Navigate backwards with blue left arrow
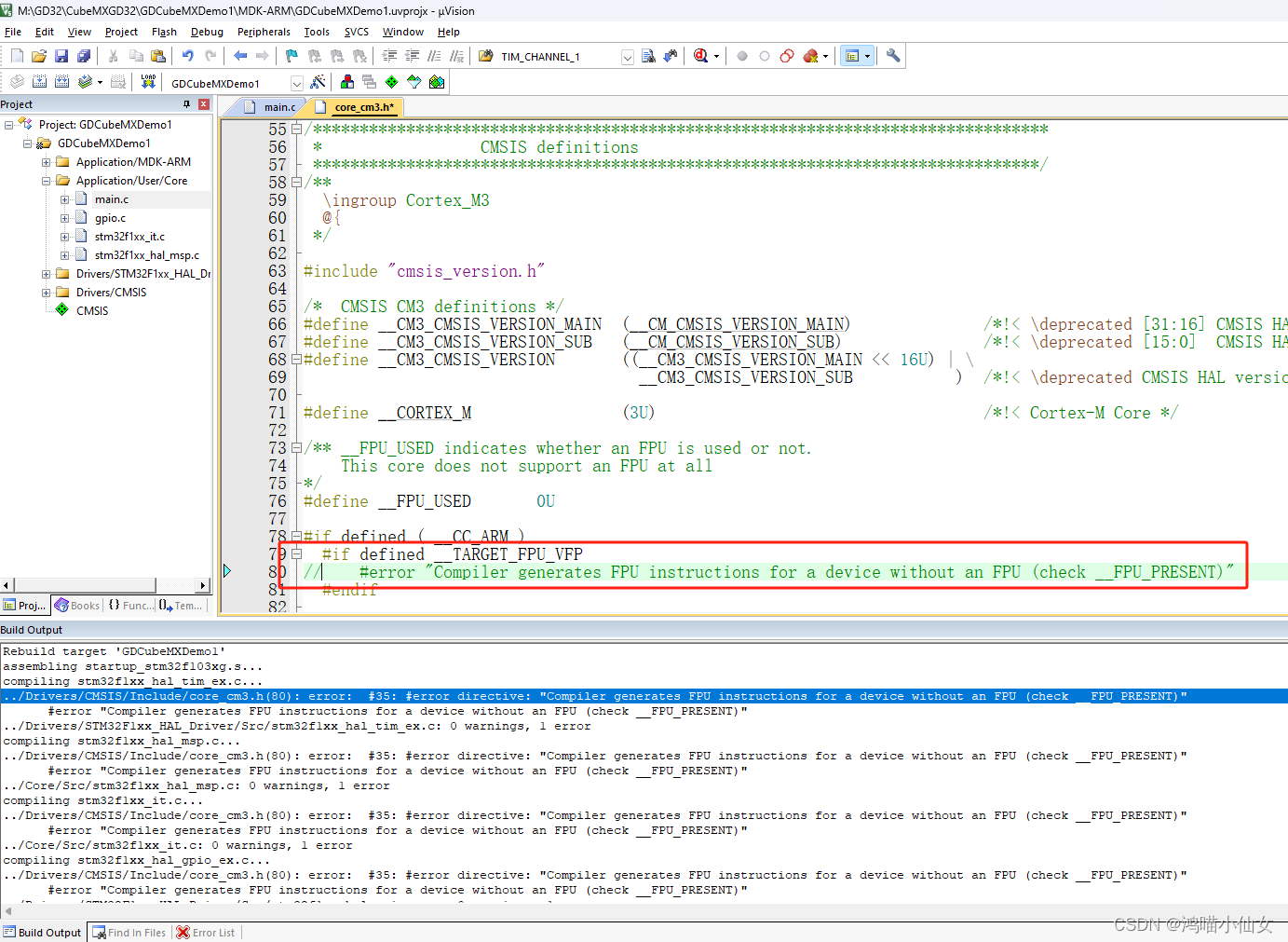Viewport: 1288px width, 942px height. pos(240,56)
